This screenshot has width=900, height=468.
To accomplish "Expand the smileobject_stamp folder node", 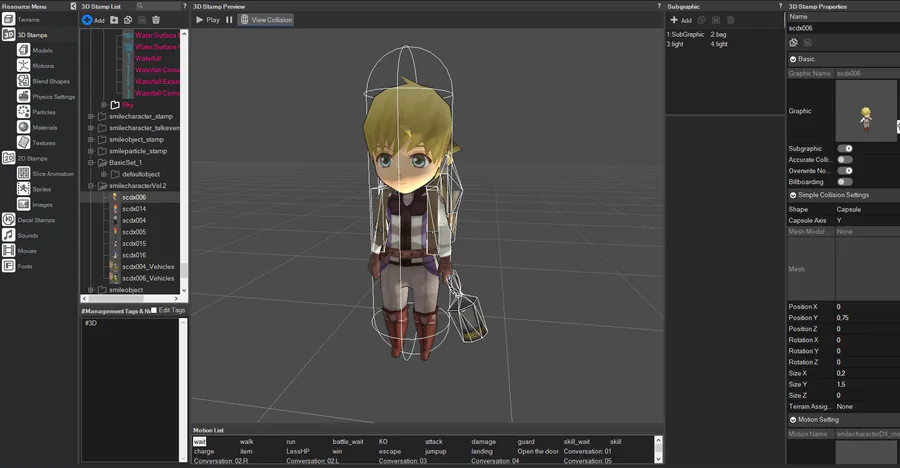I will [91, 140].
